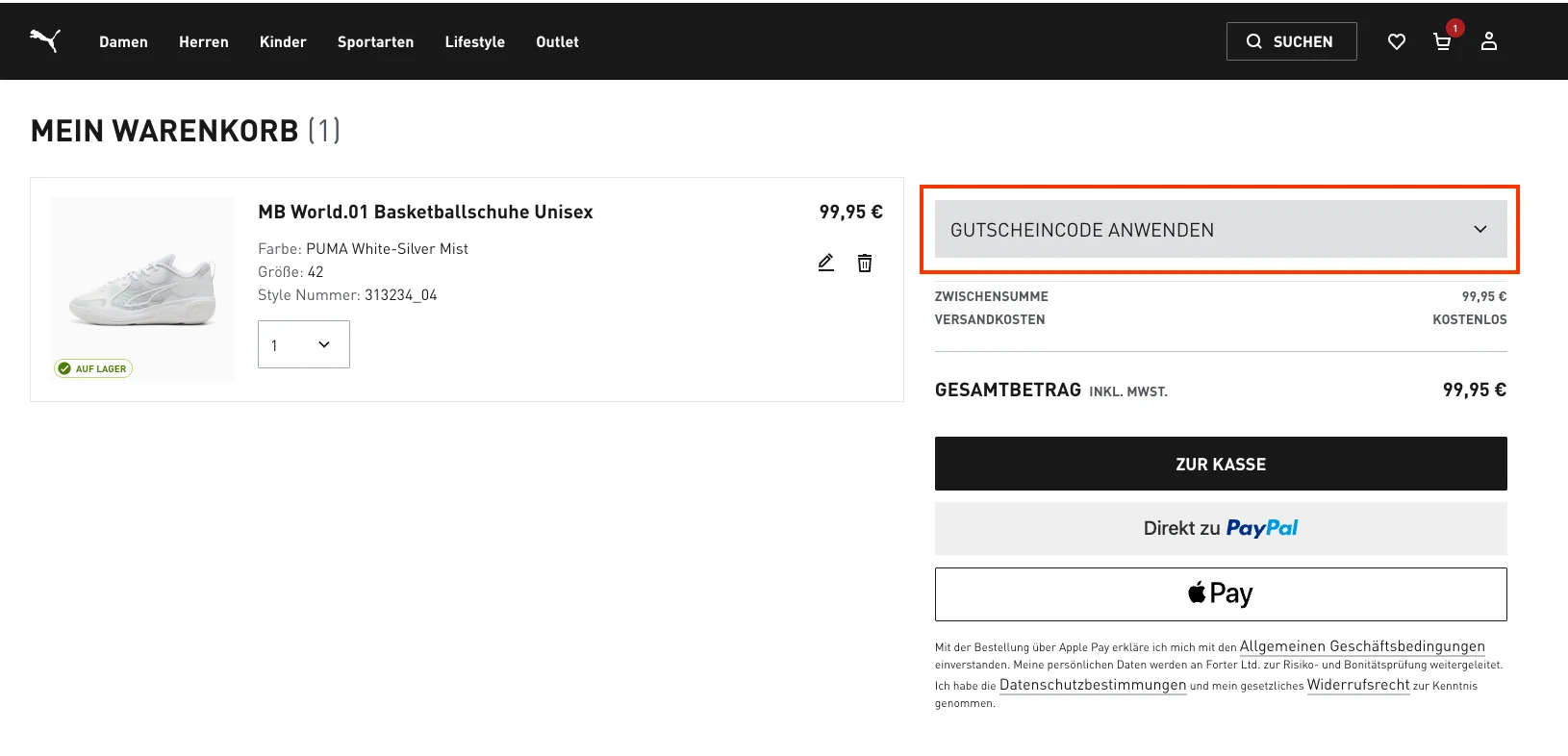1568x756 pixels.
Task: Click the Style Nummer 313234_04 text
Action: [347, 295]
